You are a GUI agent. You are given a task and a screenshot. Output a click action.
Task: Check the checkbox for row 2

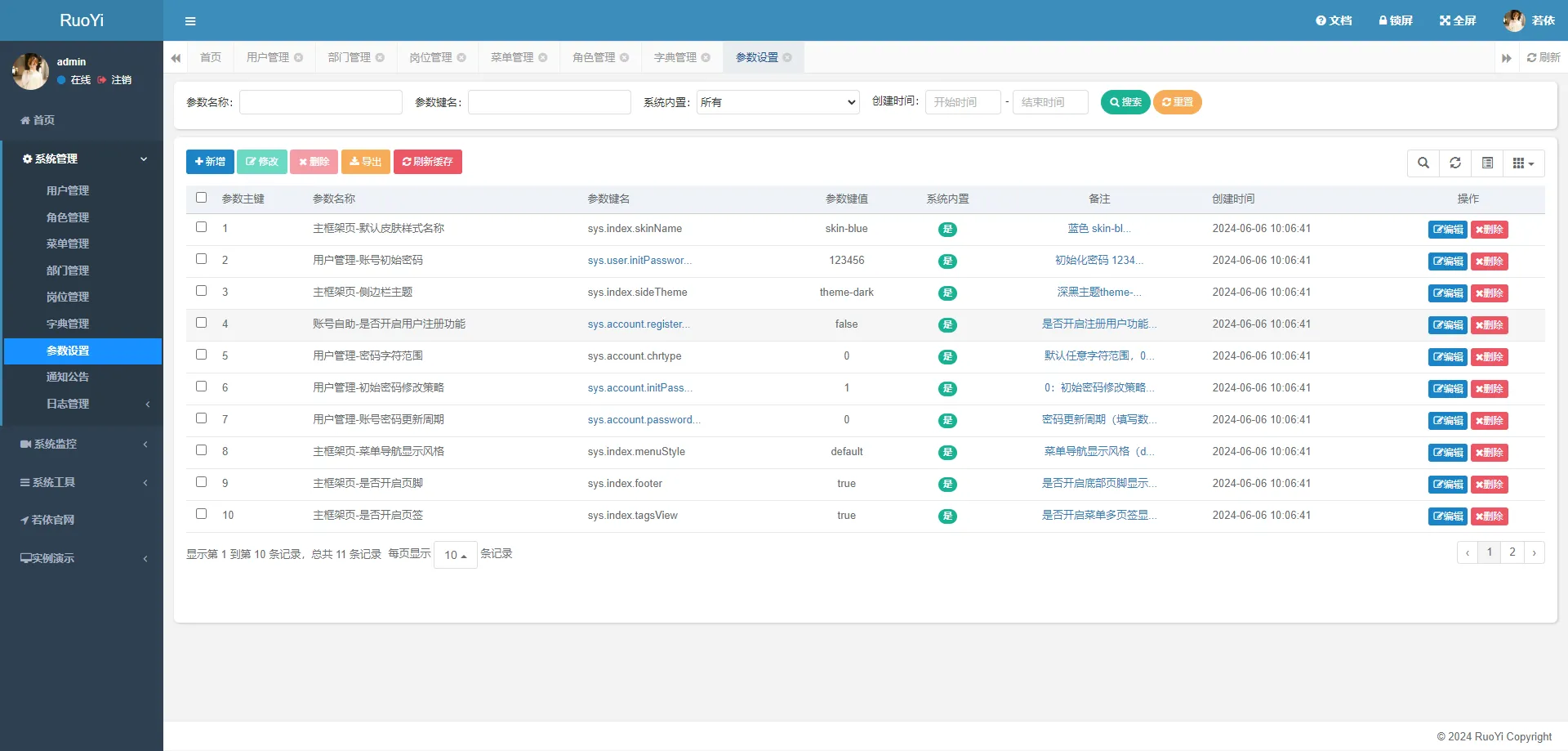coord(202,259)
